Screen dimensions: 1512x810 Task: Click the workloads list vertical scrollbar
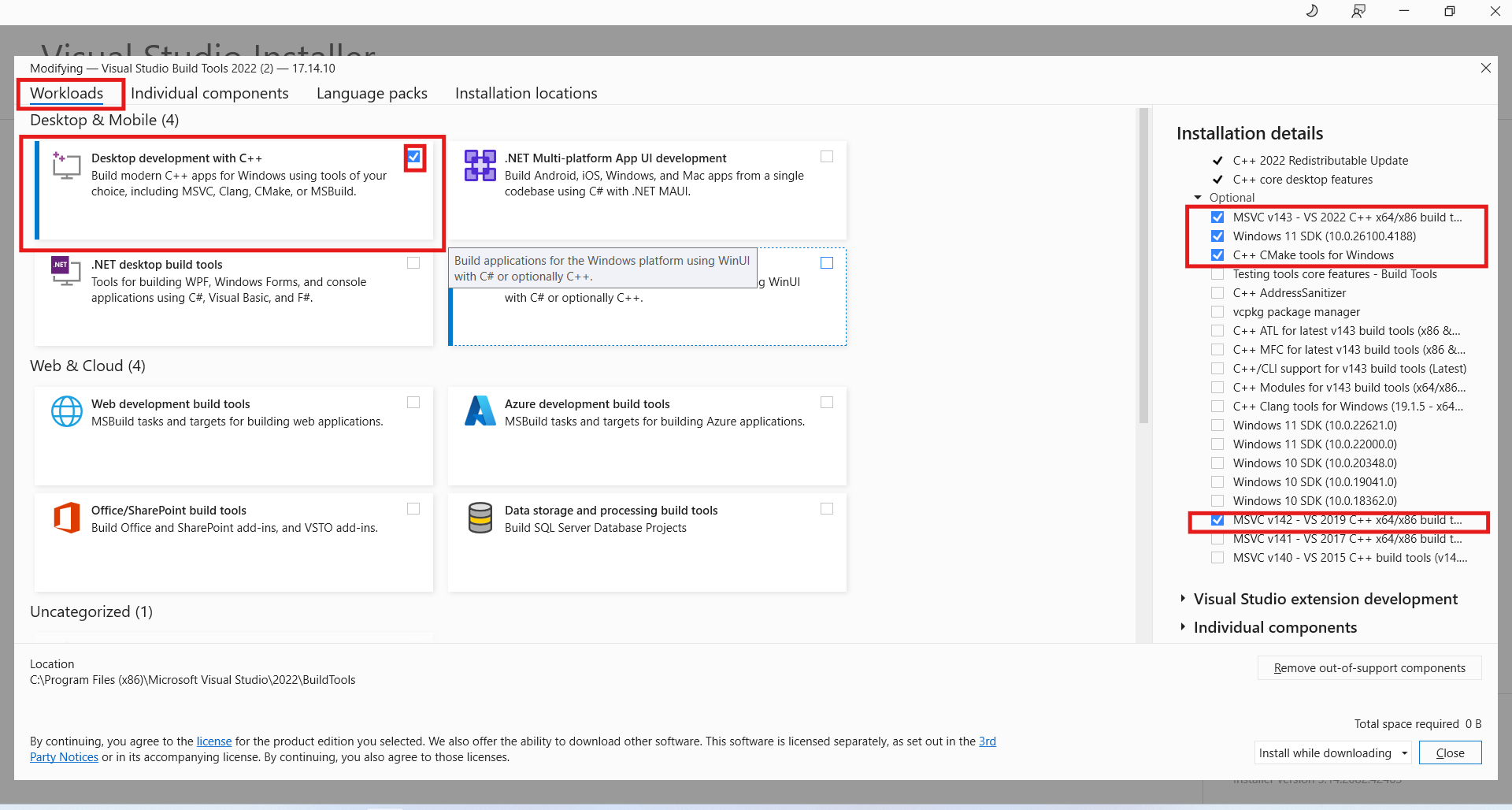[x=1143, y=268]
